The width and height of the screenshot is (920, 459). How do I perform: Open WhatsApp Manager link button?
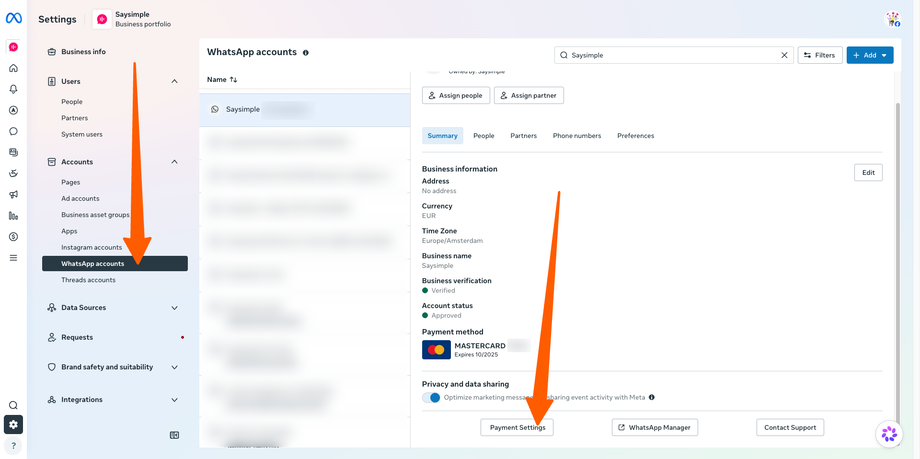click(655, 428)
